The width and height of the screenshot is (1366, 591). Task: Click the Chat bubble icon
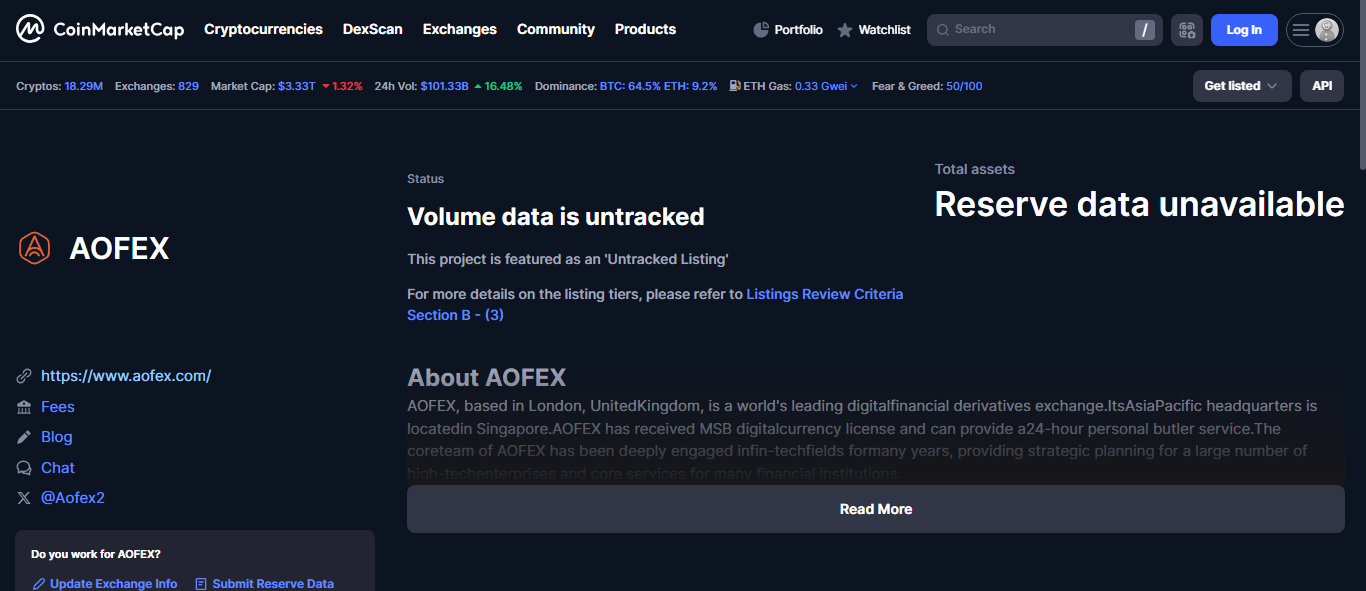[x=24, y=468]
